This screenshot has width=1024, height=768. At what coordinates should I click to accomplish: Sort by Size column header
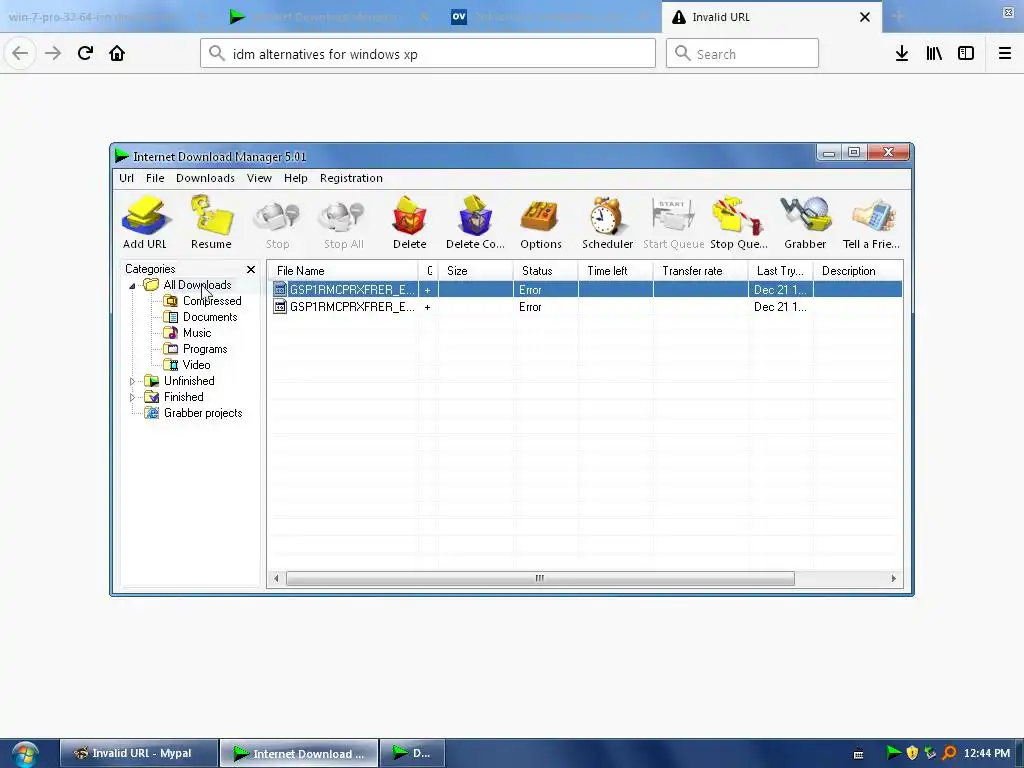click(475, 270)
